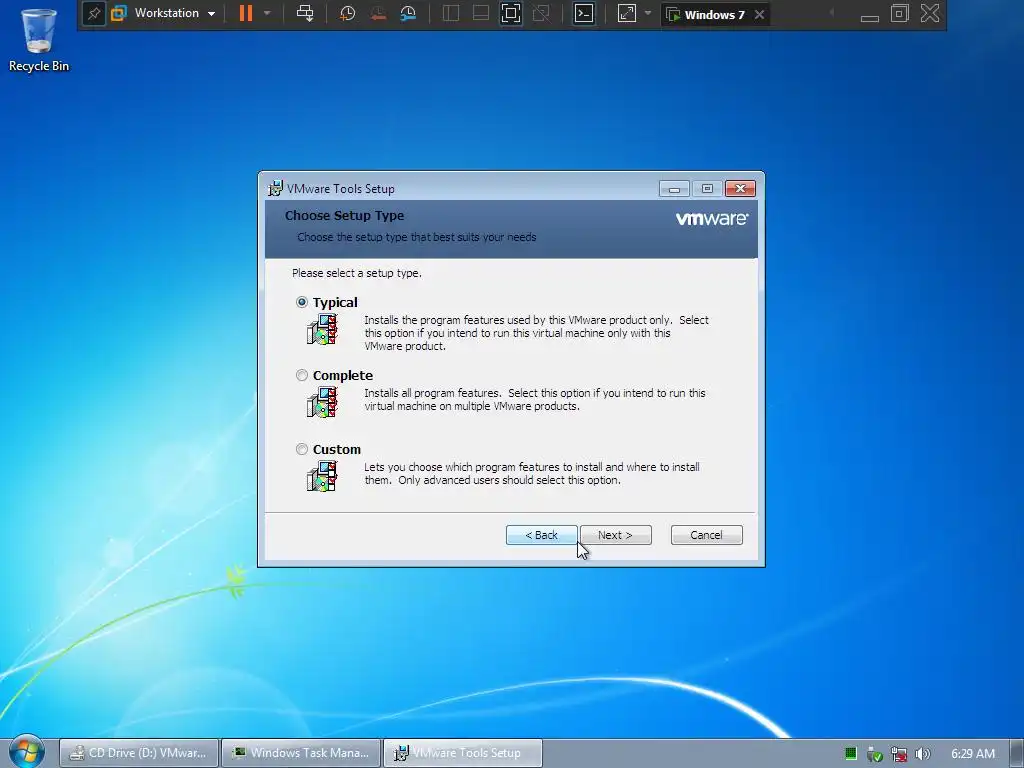This screenshot has height=768, width=1024.
Task: Proceed with the Next button
Action: (615, 535)
